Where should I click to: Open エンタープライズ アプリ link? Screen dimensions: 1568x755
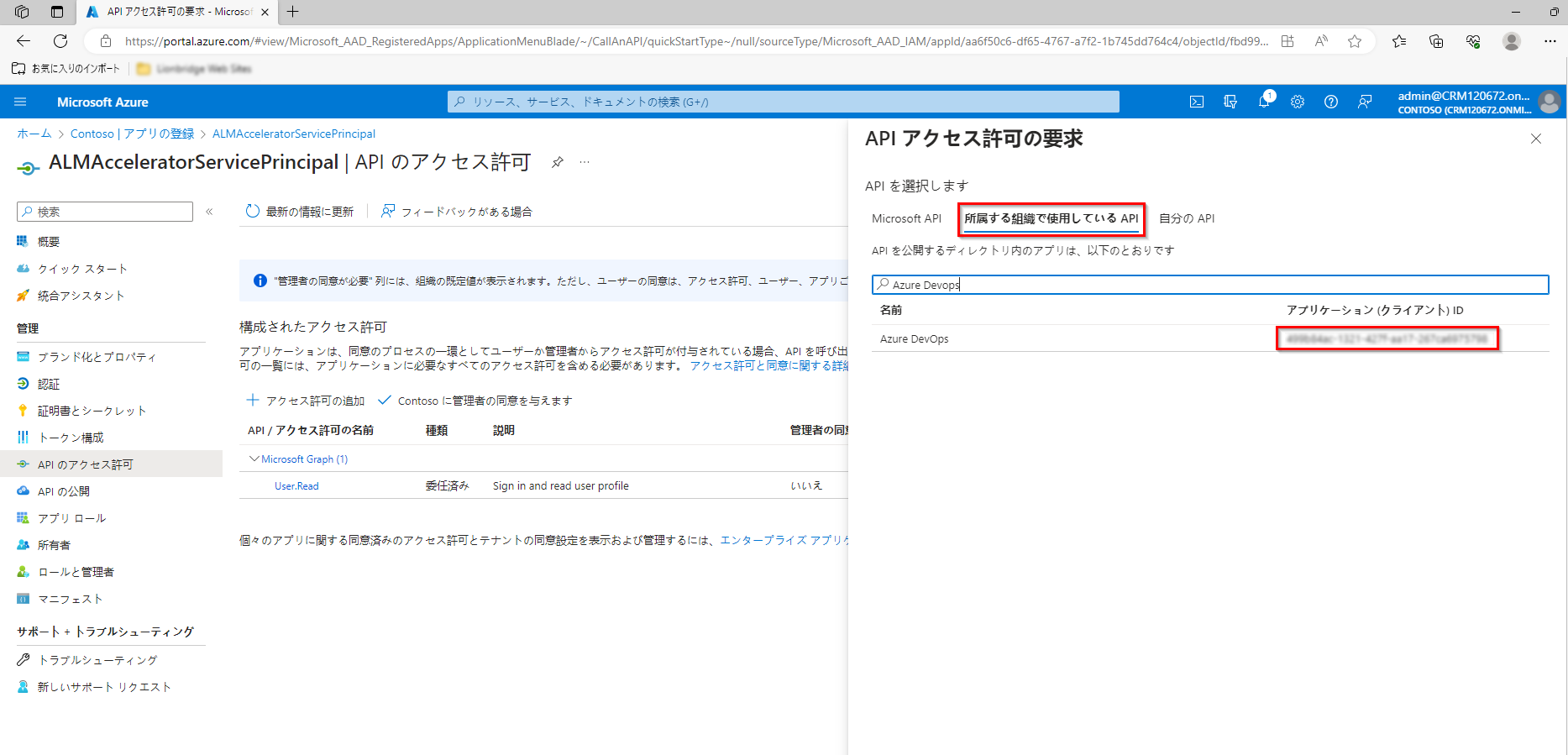[784, 540]
